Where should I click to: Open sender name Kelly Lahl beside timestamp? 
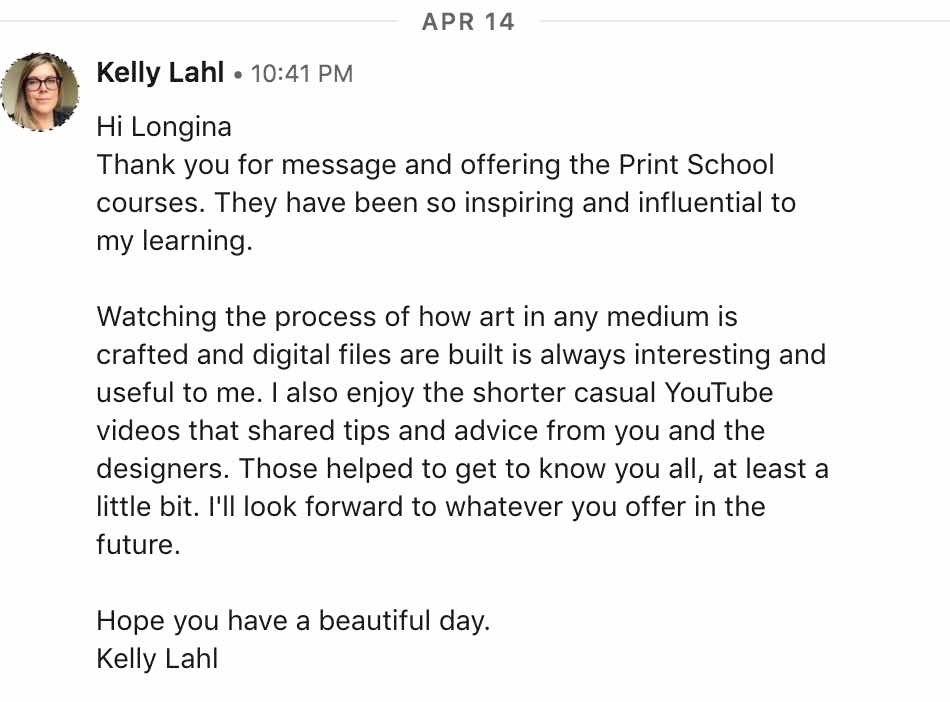(x=160, y=72)
